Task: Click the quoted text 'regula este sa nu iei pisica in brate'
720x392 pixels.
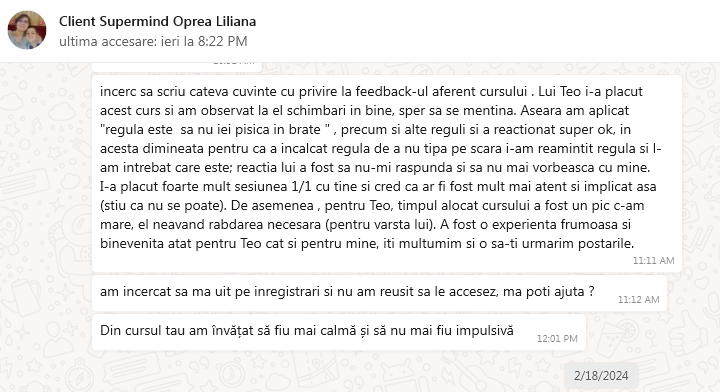Action: pyautogui.click(x=215, y=129)
